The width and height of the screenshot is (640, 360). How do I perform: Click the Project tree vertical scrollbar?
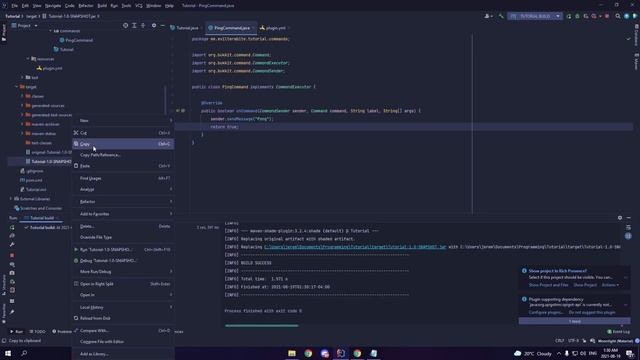(165, 100)
